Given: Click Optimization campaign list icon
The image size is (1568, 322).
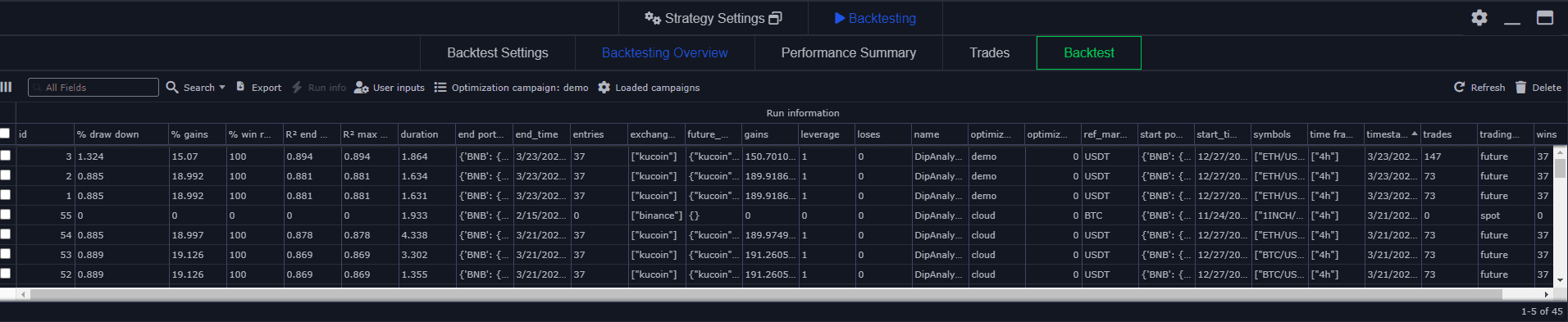Looking at the screenshot, I should point(440,88).
